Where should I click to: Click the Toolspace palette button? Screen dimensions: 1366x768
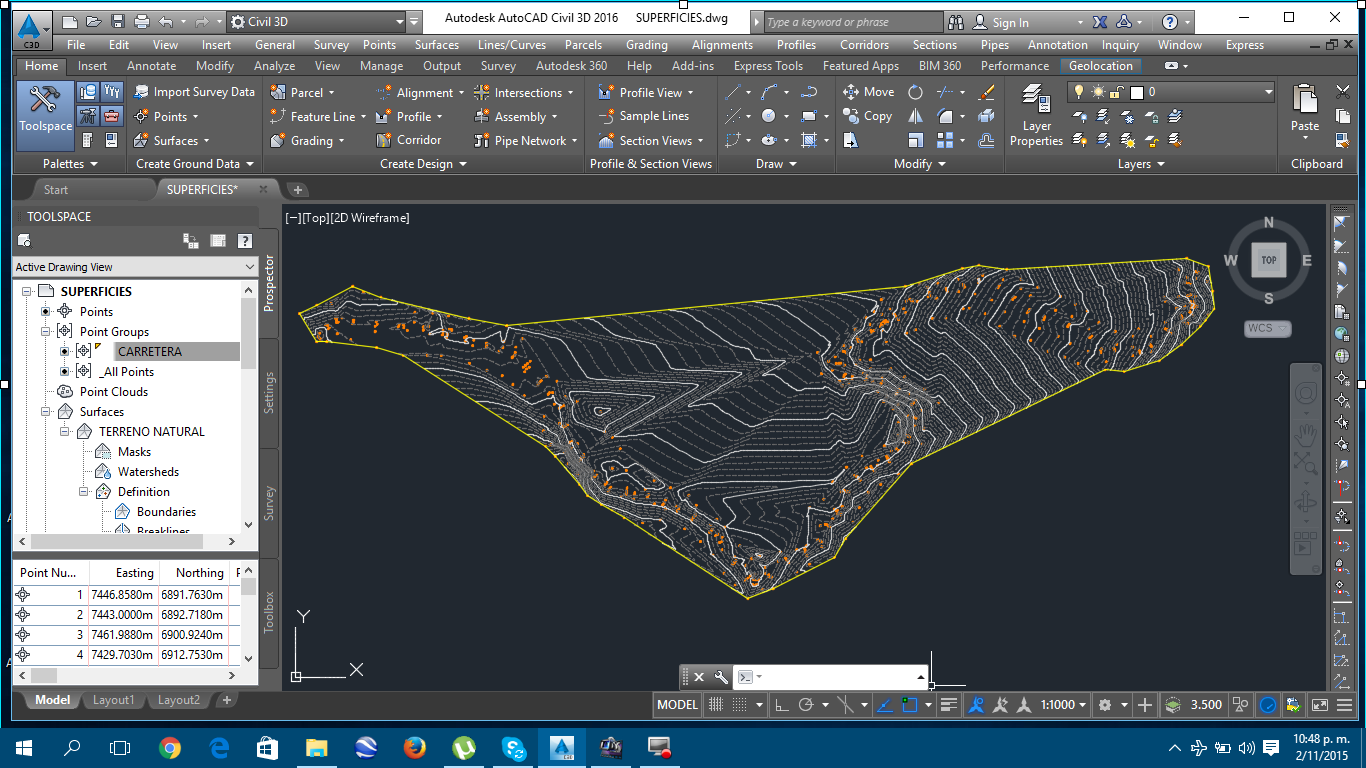(45, 112)
